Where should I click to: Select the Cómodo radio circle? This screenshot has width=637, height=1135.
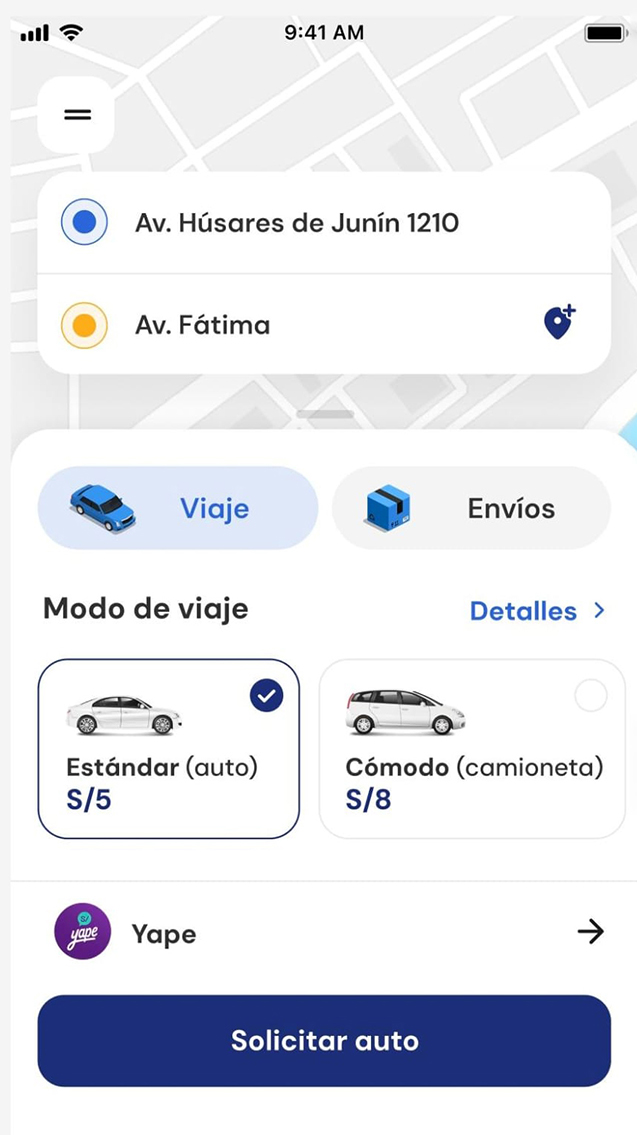pos(591,696)
